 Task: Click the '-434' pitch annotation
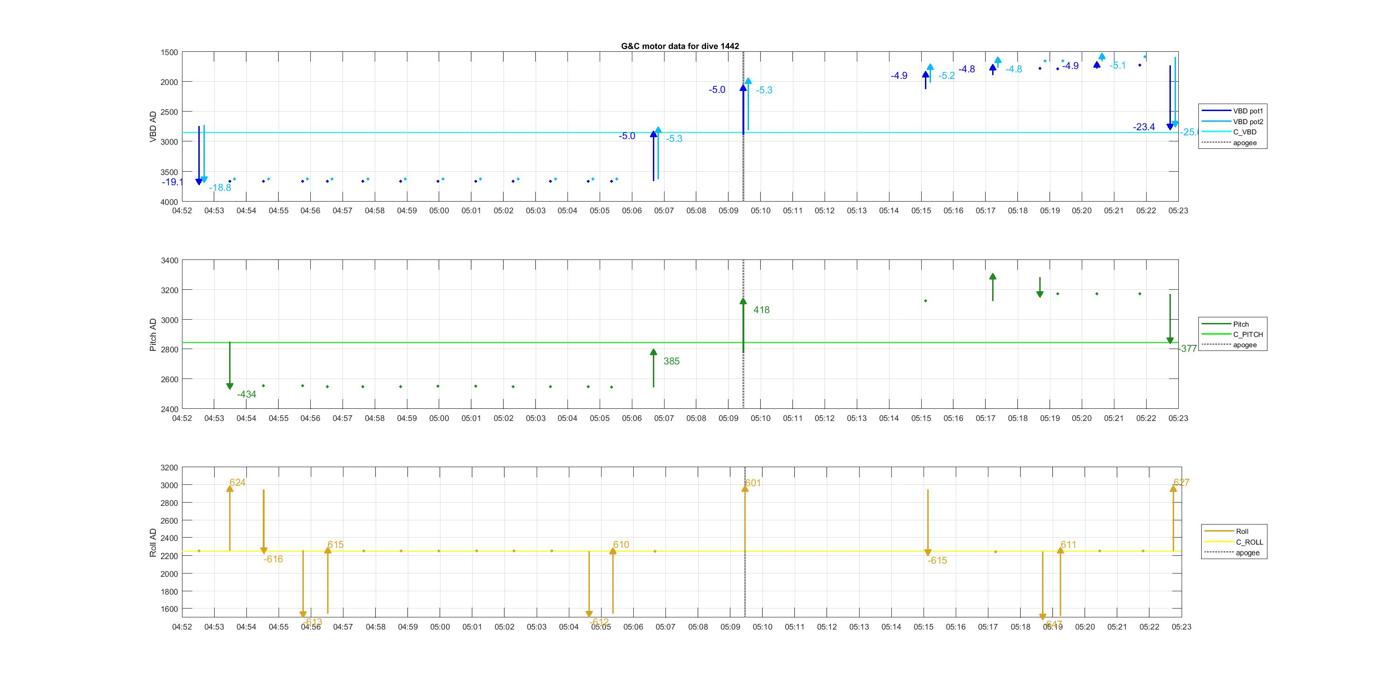click(246, 395)
